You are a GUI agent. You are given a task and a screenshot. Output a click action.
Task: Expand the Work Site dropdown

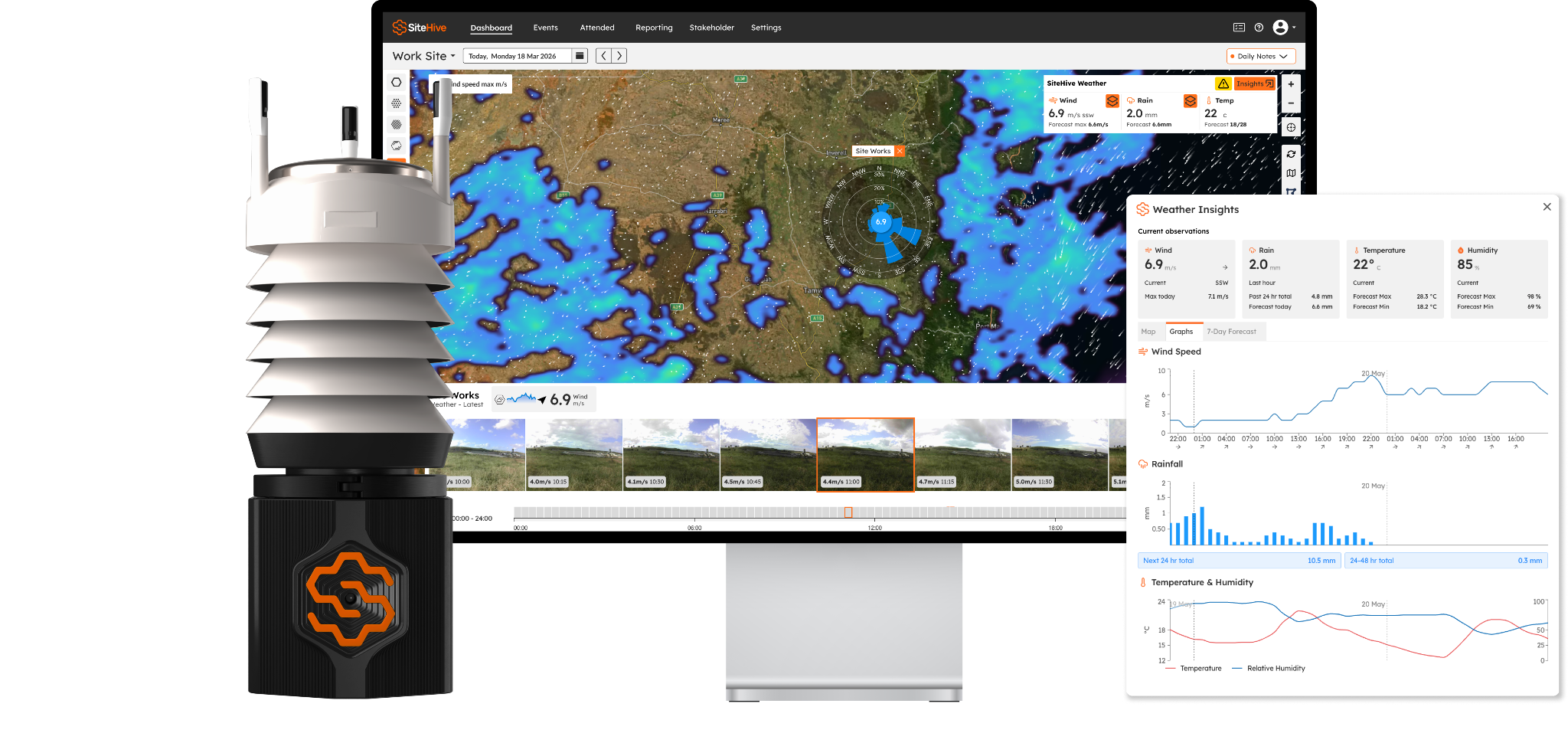pyautogui.click(x=423, y=56)
